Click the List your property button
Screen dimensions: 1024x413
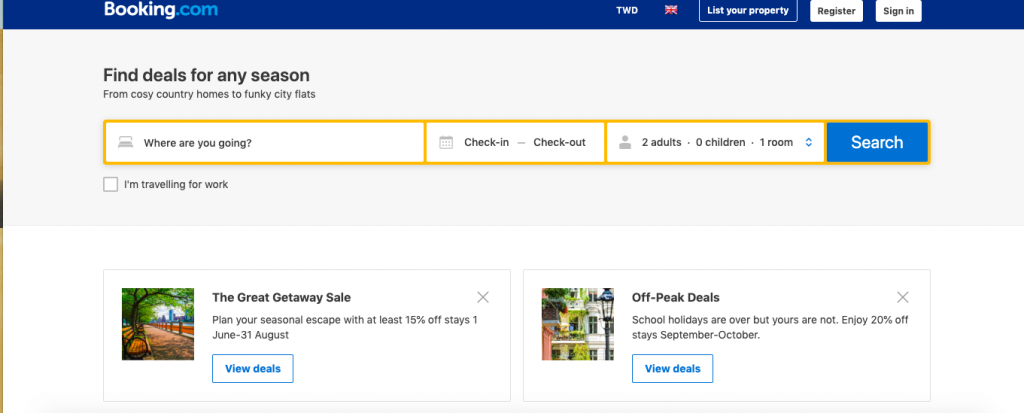coord(748,11)
